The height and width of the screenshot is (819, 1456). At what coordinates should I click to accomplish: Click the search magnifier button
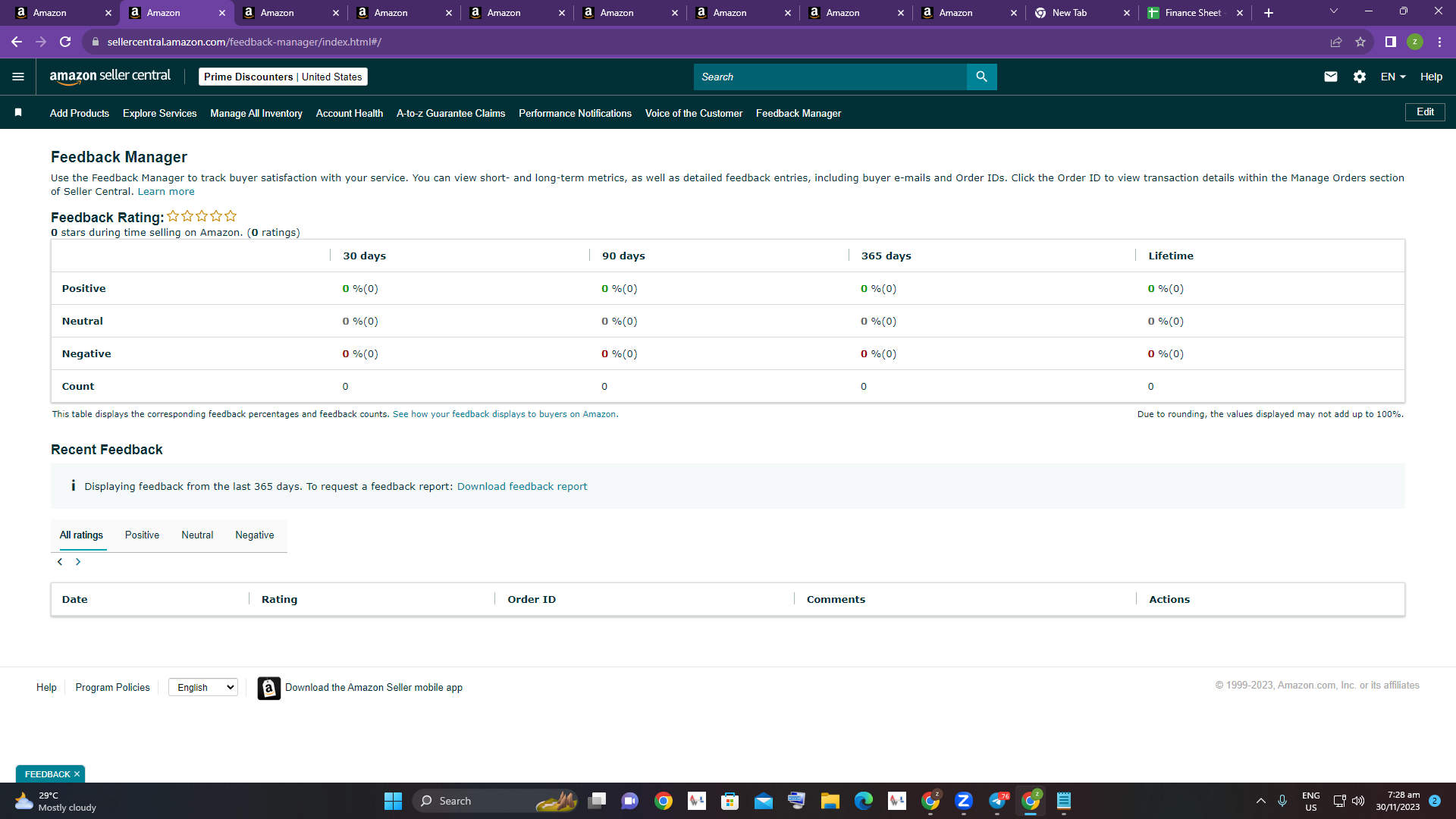pyautogui.click(x=981, y=77)
